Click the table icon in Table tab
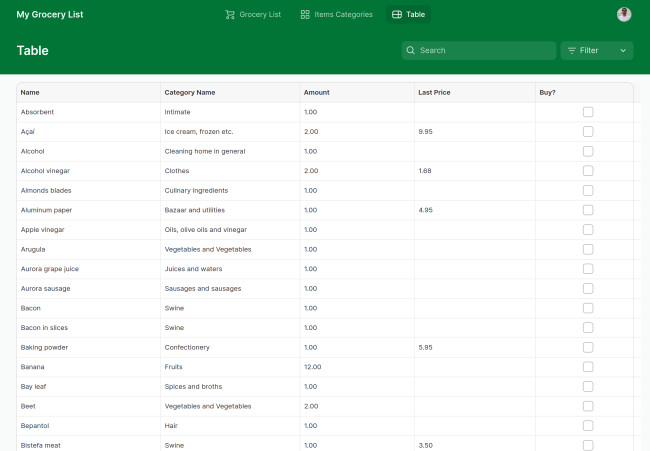The image size is (650, 451). 397,15
